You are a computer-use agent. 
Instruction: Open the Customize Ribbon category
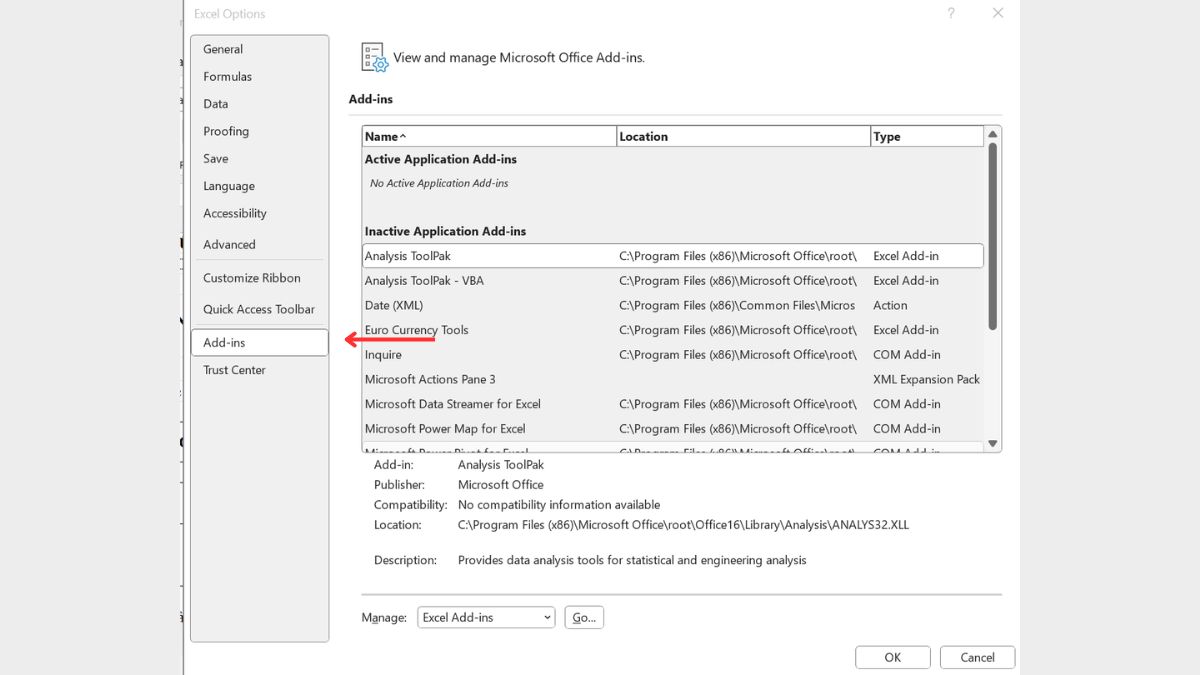click(251, 278)
